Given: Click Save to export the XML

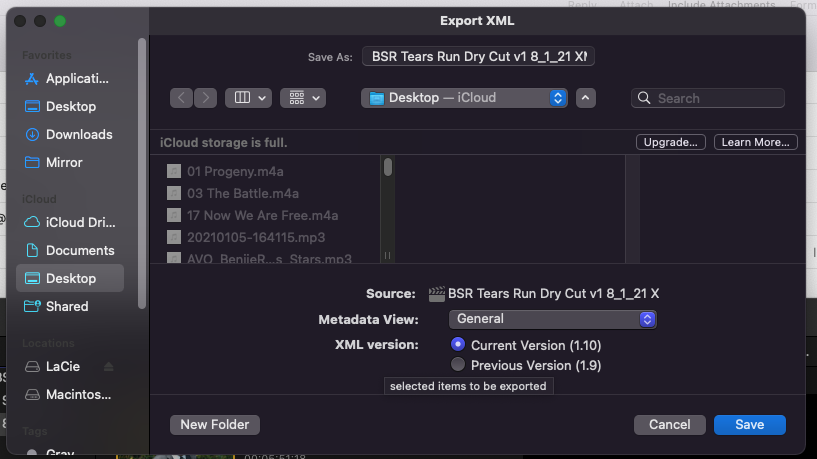Looking at the screenshot, I should (749, 425).
